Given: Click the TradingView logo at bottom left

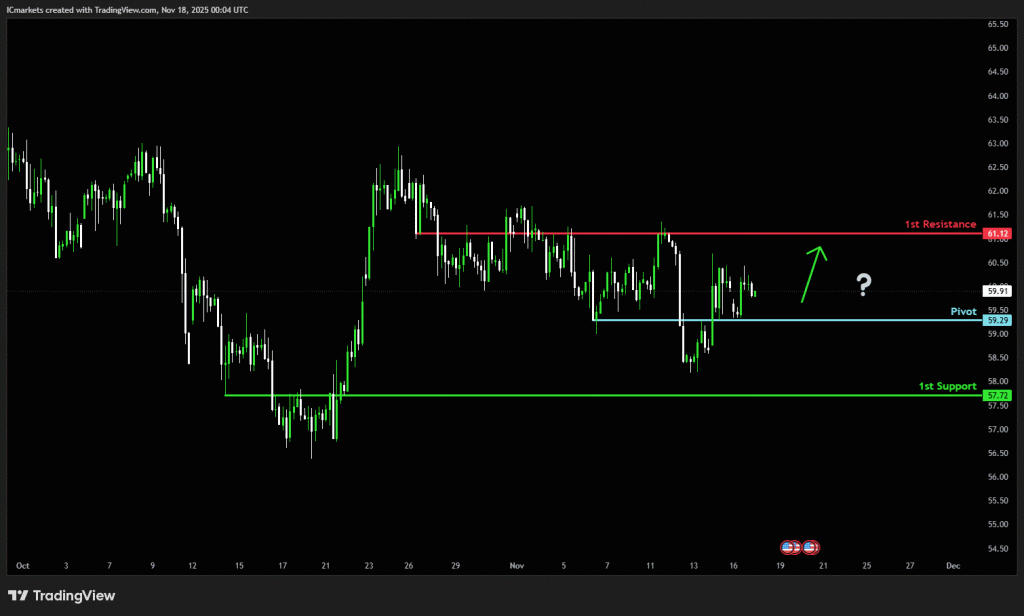Looking at the screenshot, I should [x=62, y=596].
